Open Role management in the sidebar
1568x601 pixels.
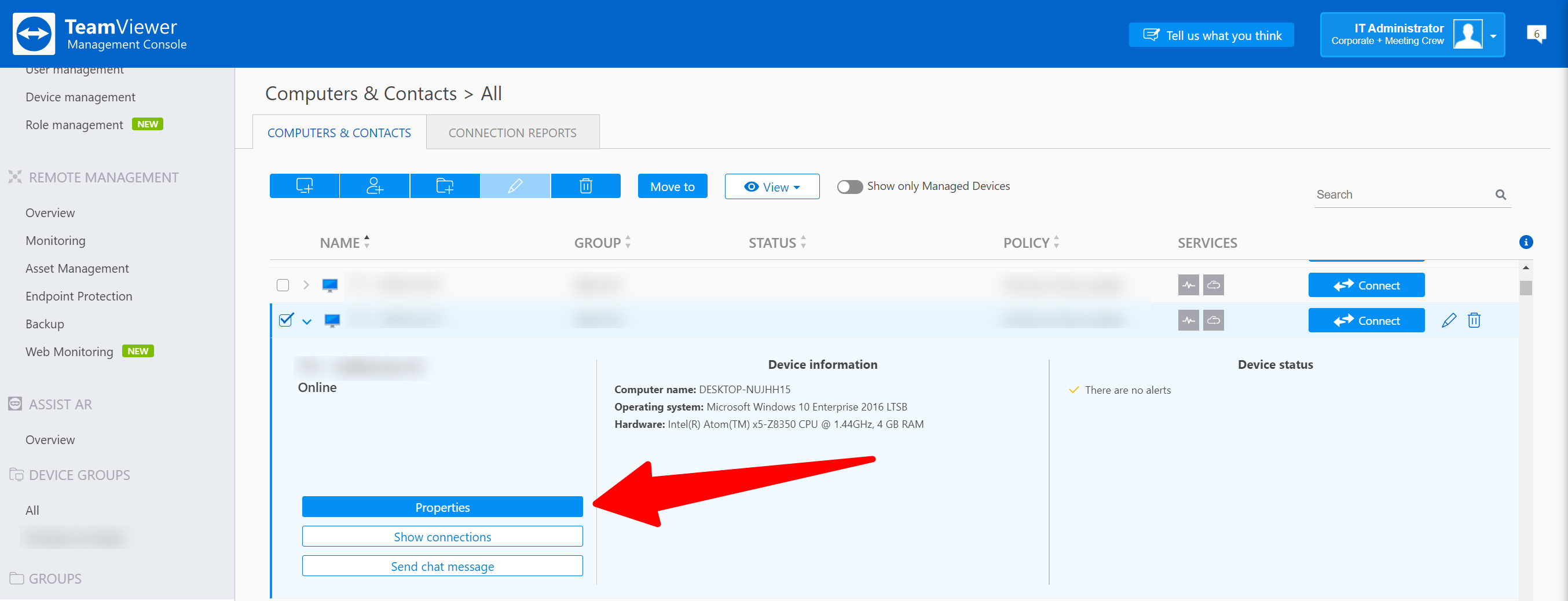pyautogui.click(x=74, y=124)
